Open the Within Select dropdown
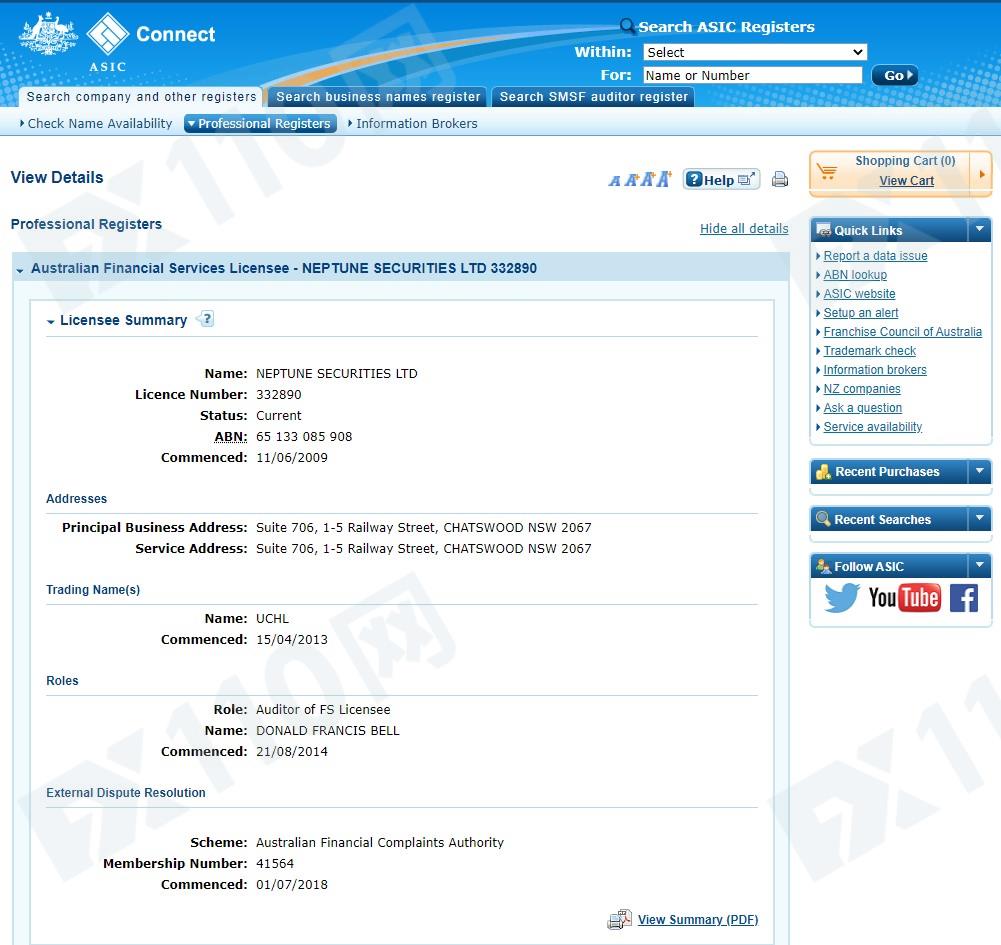The image size is (1001, 945). coord(755,52)
